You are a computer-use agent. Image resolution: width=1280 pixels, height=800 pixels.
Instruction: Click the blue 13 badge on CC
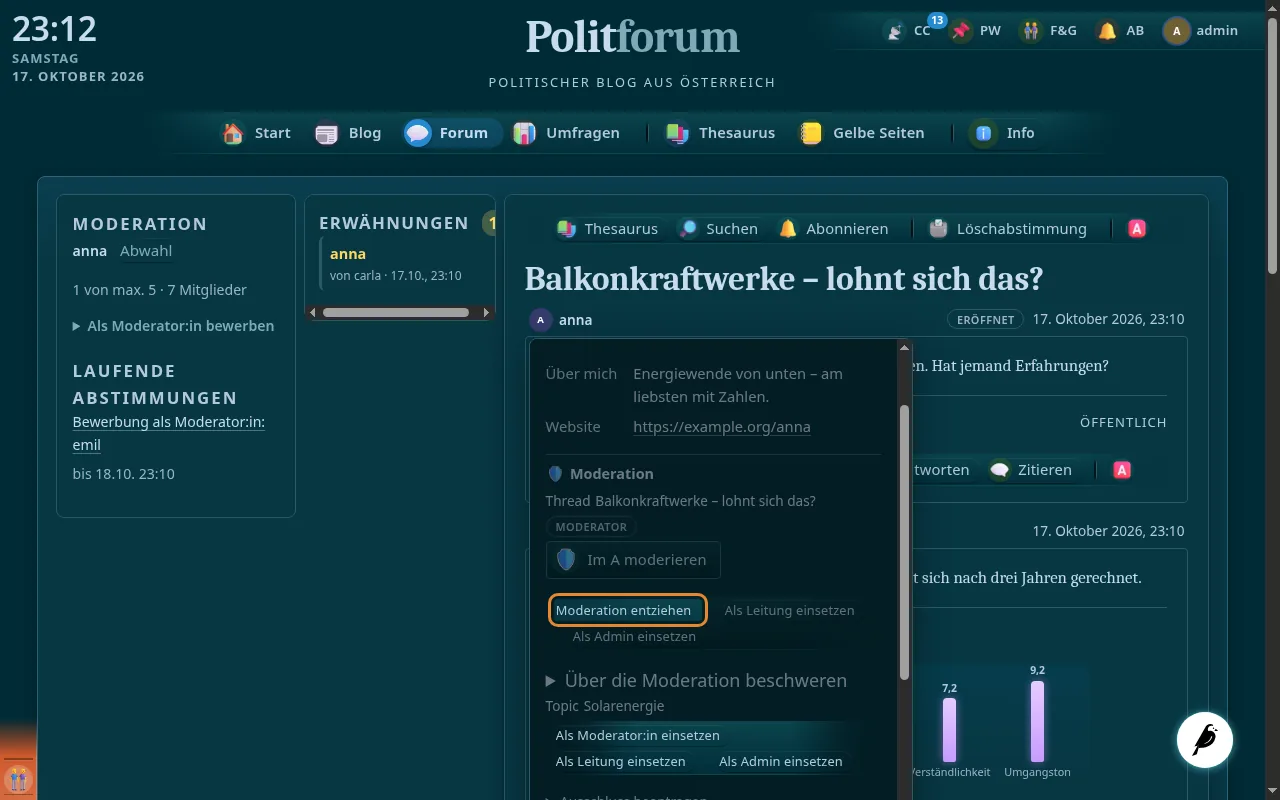937,20
